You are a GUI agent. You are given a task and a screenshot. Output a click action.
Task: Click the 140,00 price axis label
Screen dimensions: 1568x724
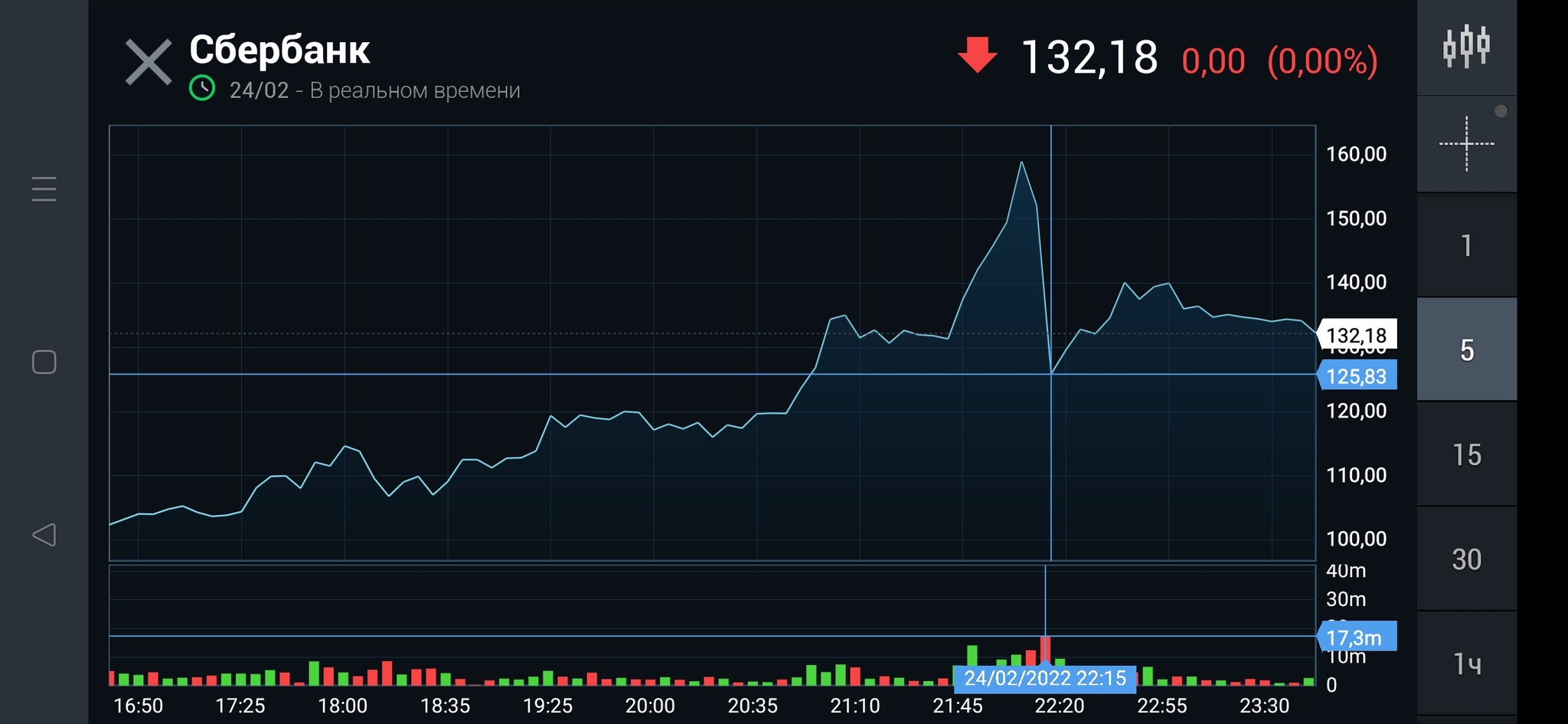pyautogui.click(x=1356, y=282)
